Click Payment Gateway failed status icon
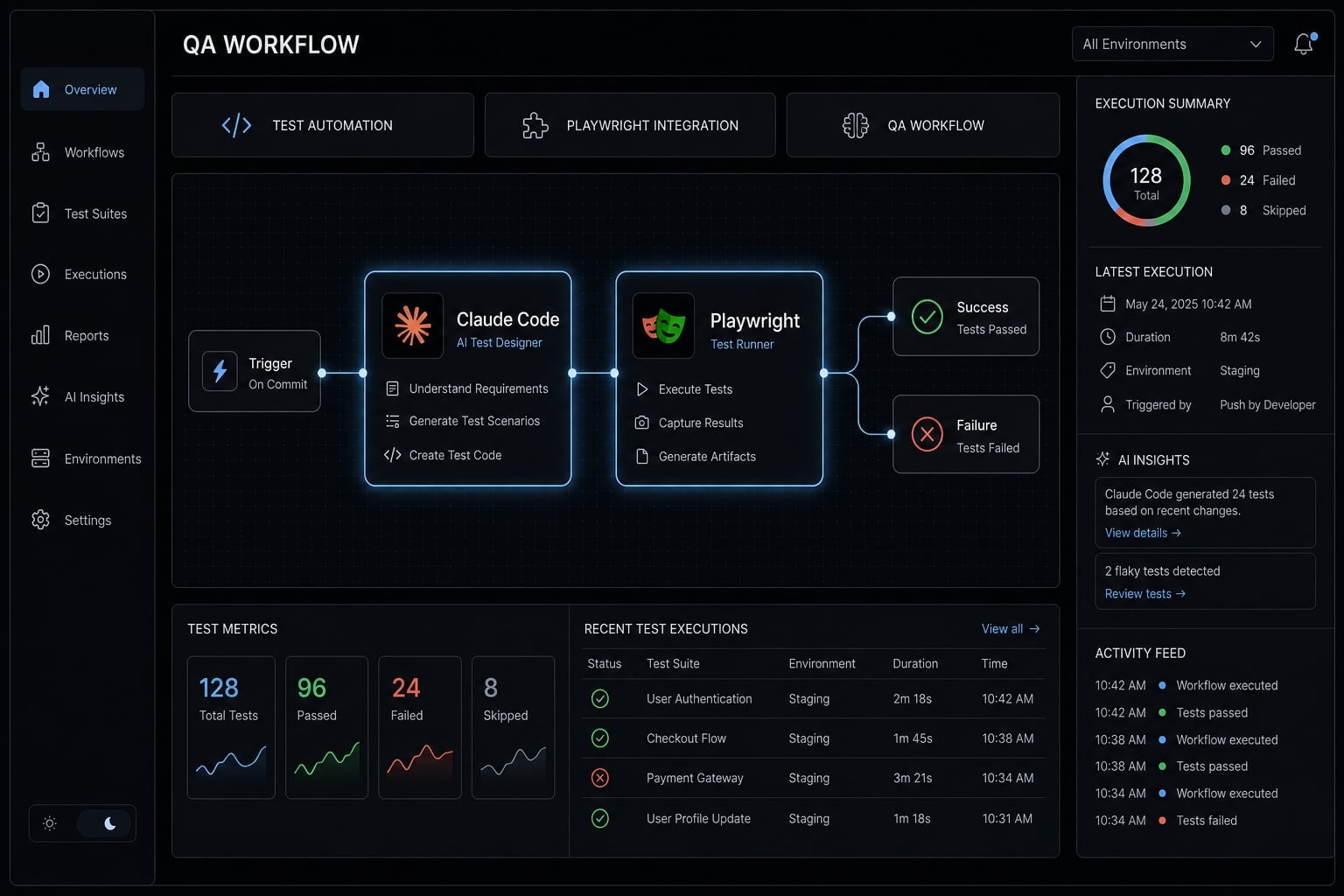The image size is (1344, 896). [600, 778]
